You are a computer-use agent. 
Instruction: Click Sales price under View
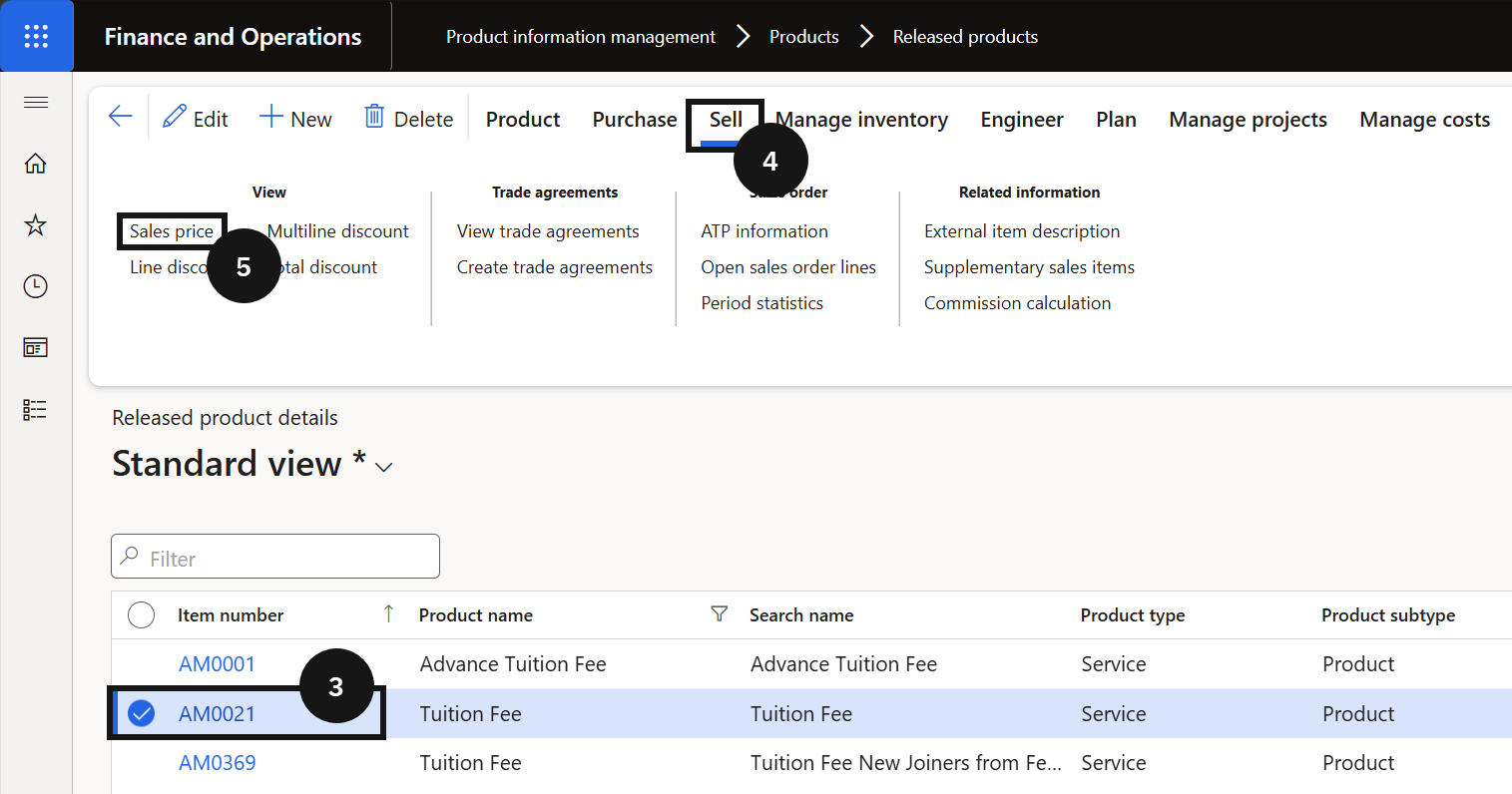click(172, 231)
